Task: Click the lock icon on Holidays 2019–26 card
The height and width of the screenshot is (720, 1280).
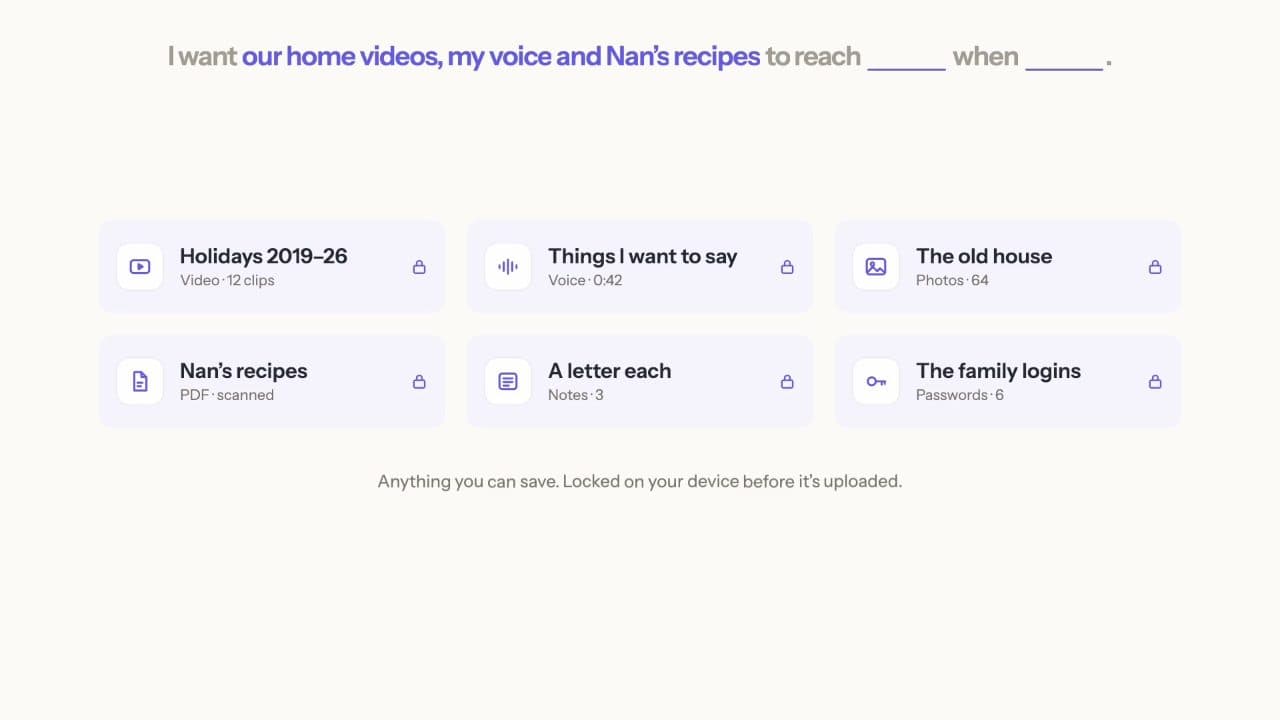Action: (x=419, y=267)
